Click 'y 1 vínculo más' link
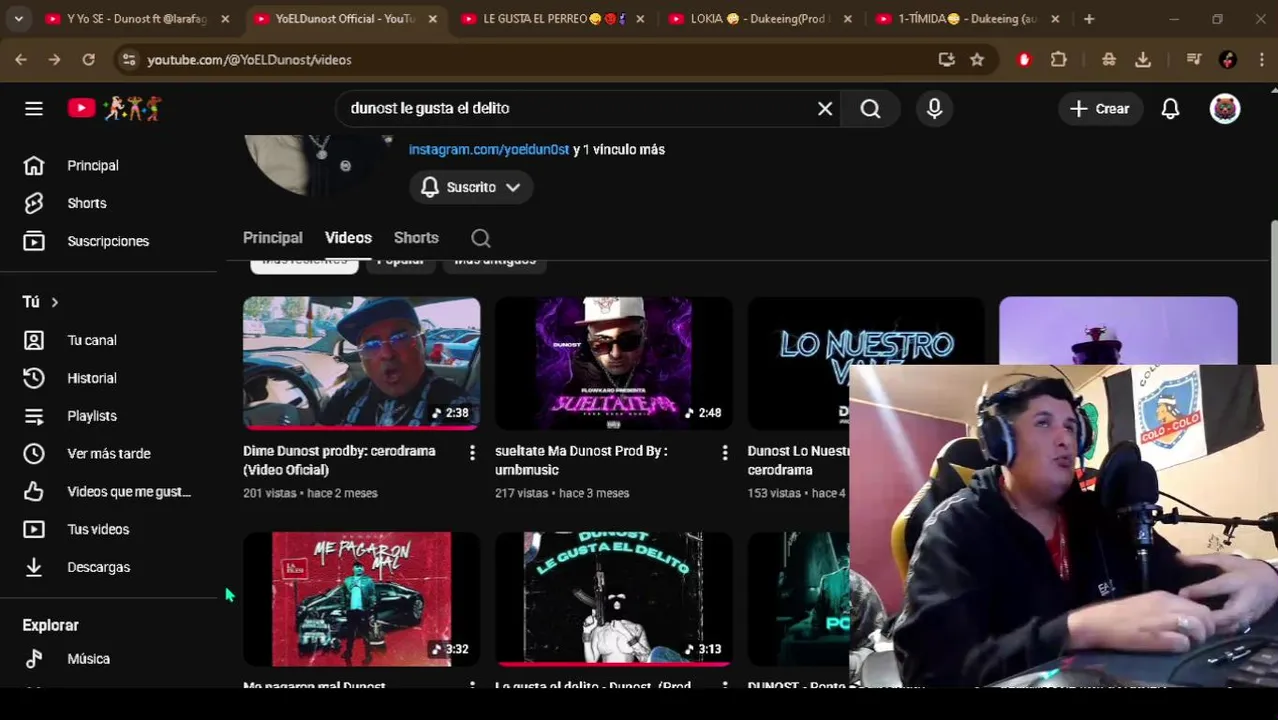 (619, 149)
